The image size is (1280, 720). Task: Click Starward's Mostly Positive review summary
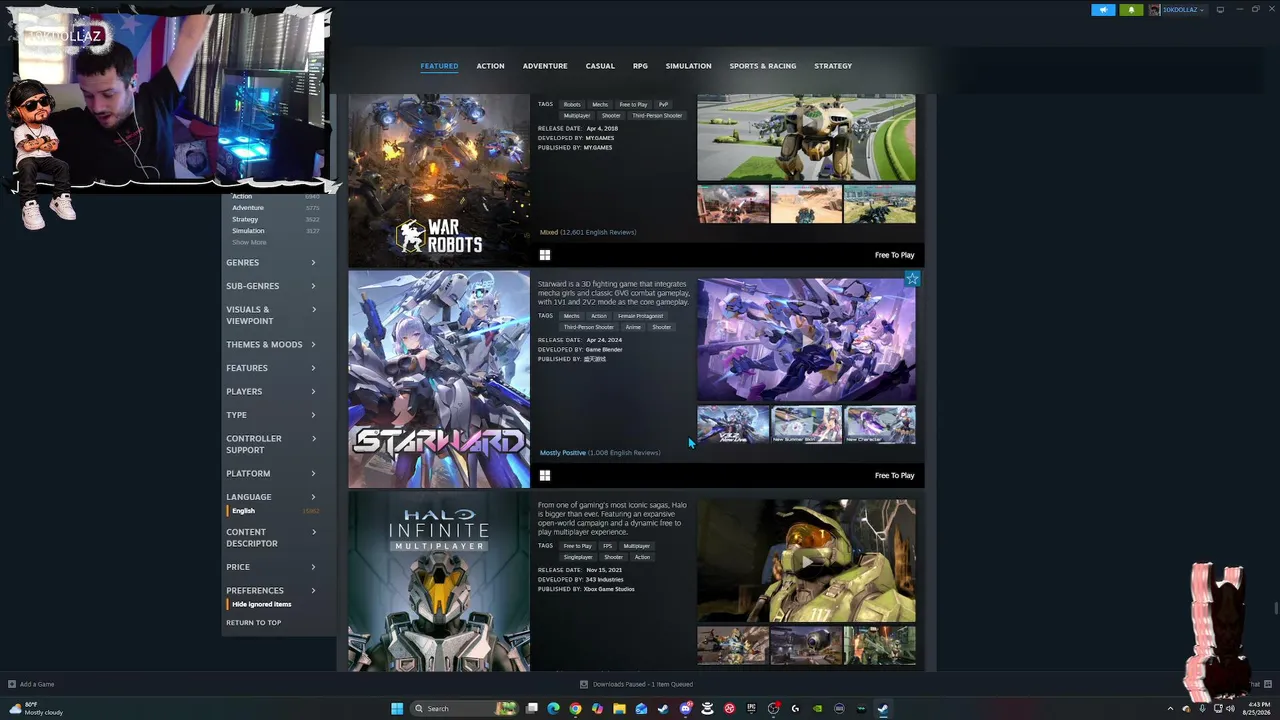(x=600, y=453)
